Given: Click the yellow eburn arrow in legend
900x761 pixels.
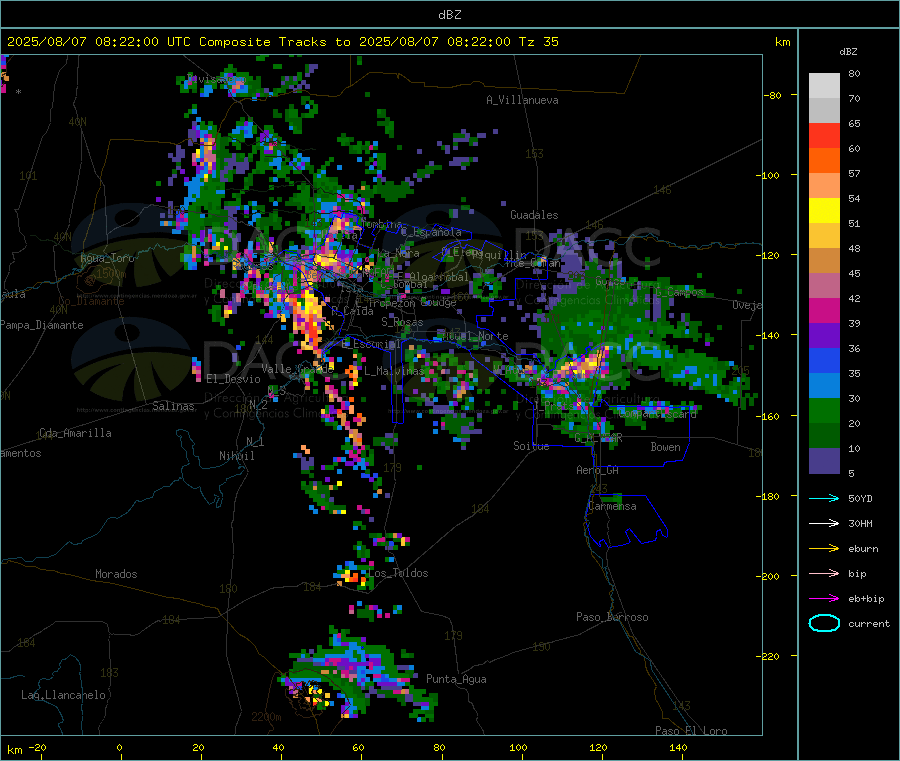Looking at the screenshot, I should [824, 549].
